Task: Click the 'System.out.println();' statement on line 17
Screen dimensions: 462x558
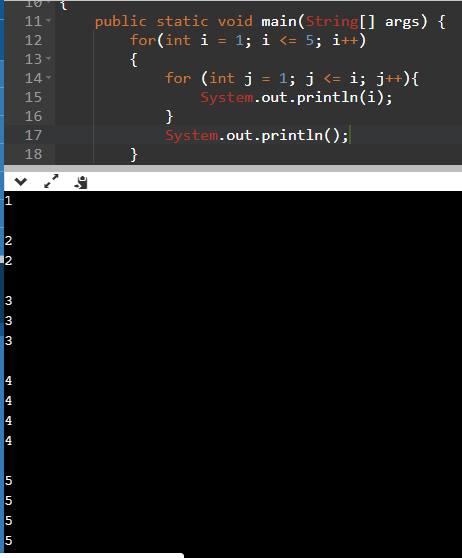Action: tap(257, 136)
